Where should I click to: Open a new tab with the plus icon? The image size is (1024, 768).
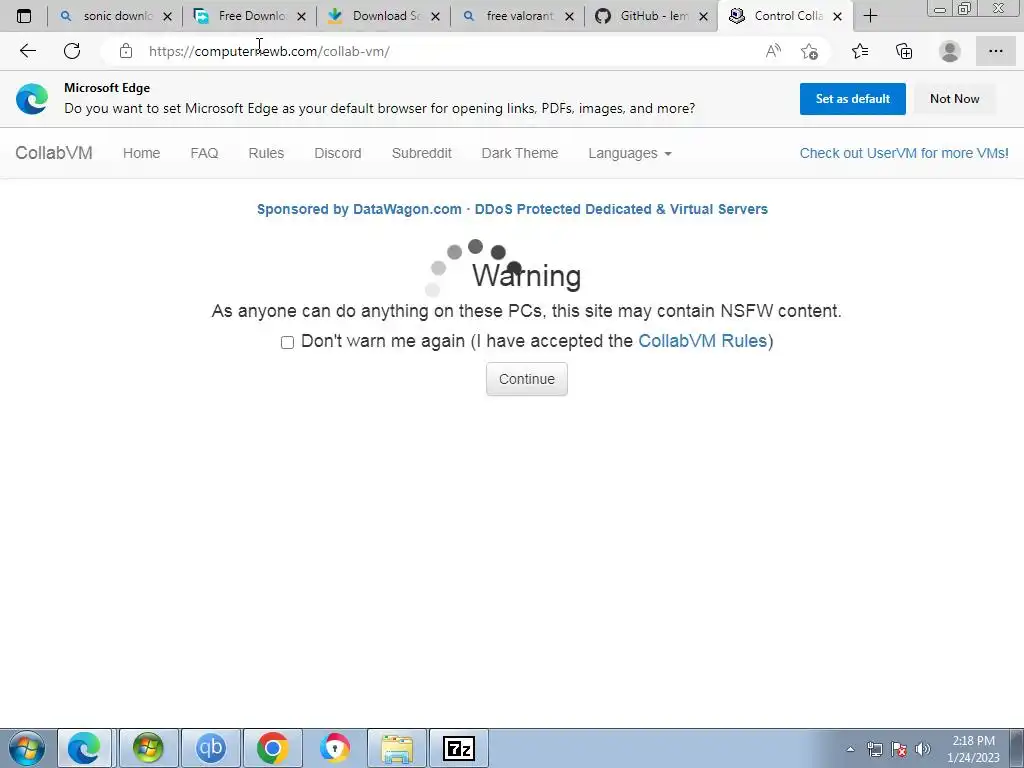pos(871,16)
